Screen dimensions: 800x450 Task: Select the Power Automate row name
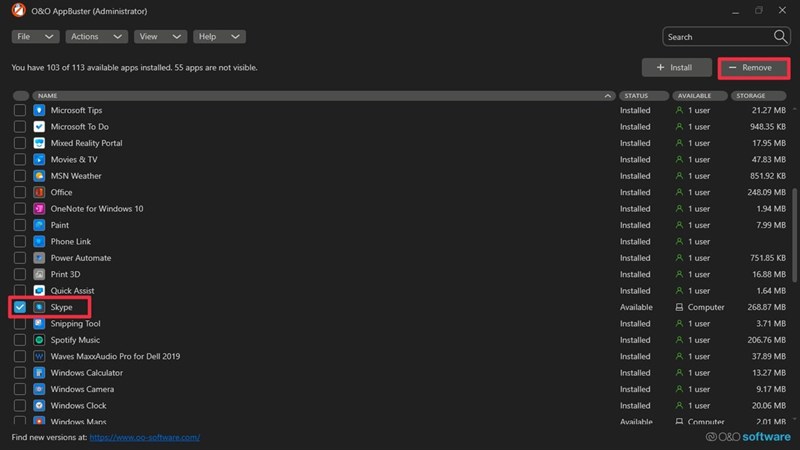[x=81, y=258]
